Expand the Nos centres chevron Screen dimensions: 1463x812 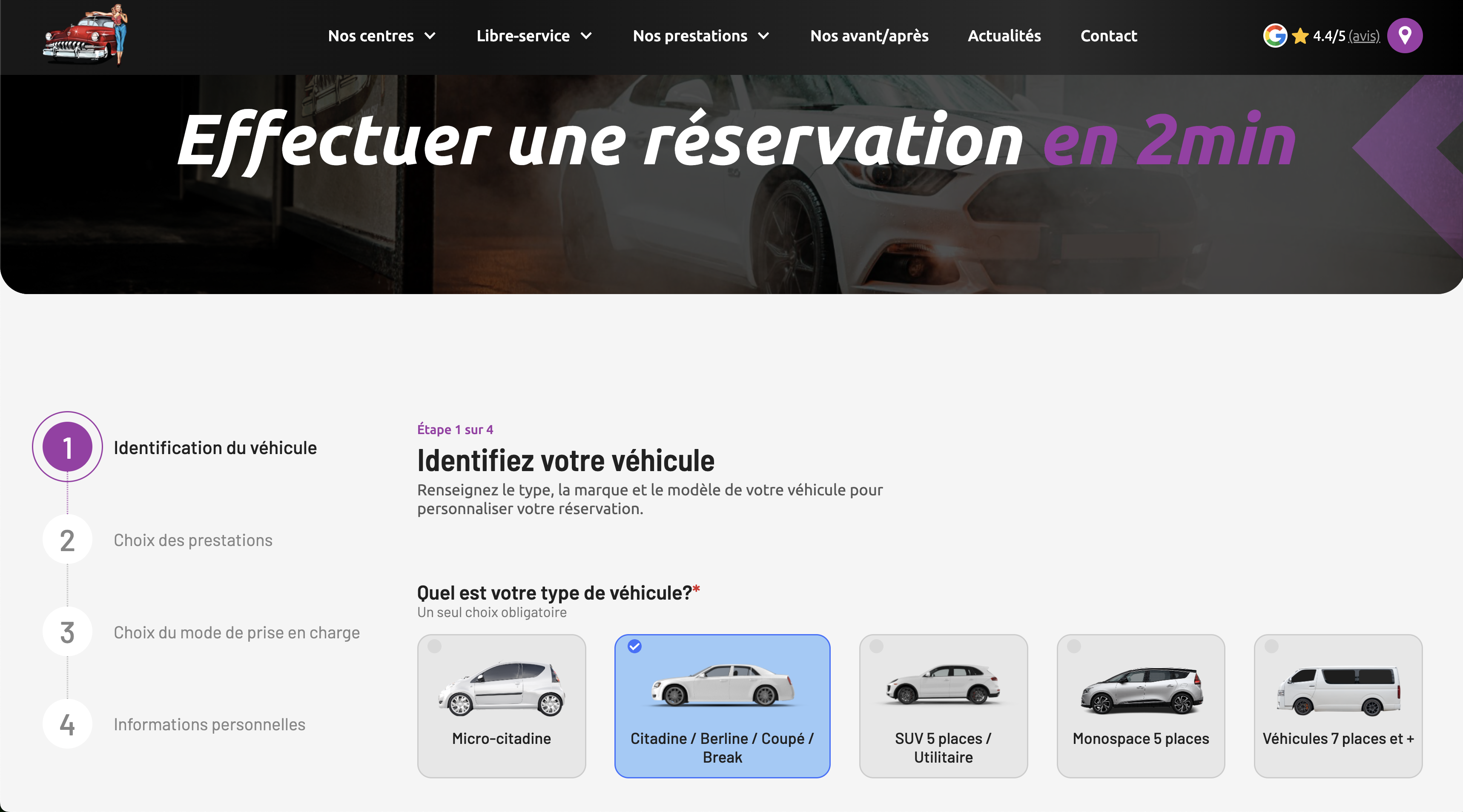click(430, 36)
